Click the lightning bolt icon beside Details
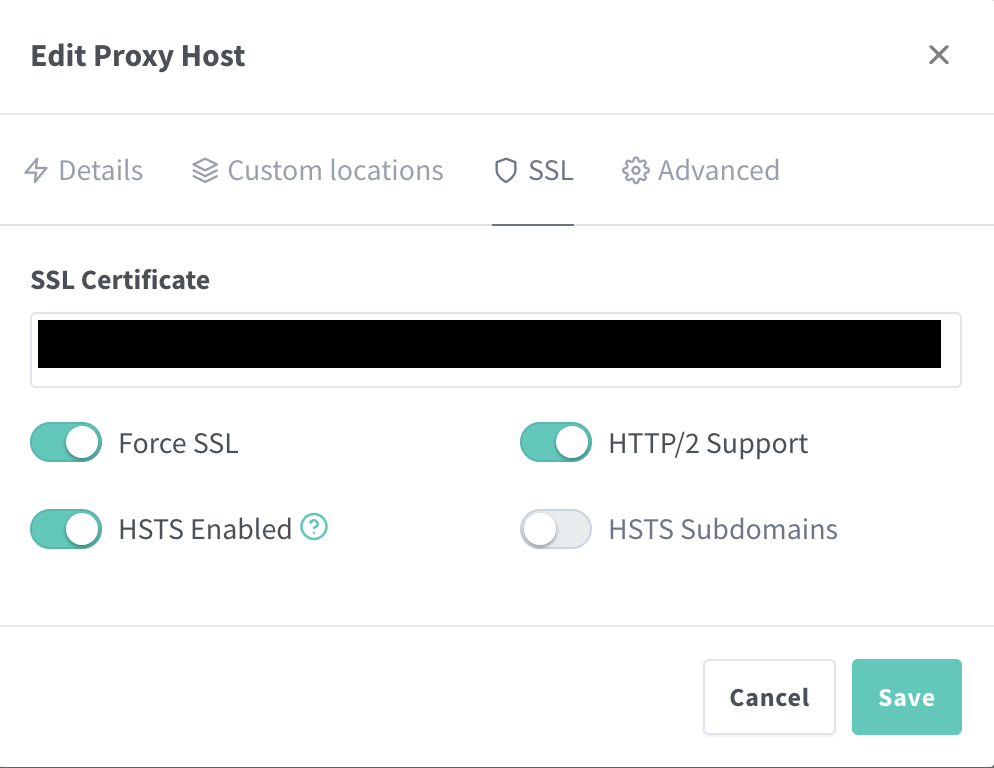The image size is (994, 768). click(x=36, y=171)
